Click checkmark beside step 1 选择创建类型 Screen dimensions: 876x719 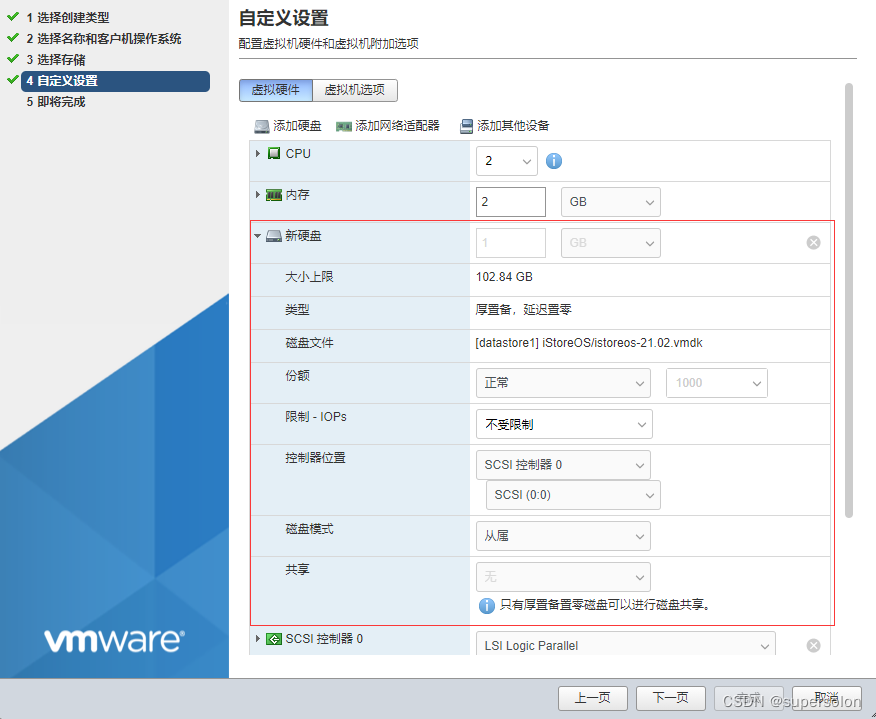pyautogui.click(x=13, y=17)
